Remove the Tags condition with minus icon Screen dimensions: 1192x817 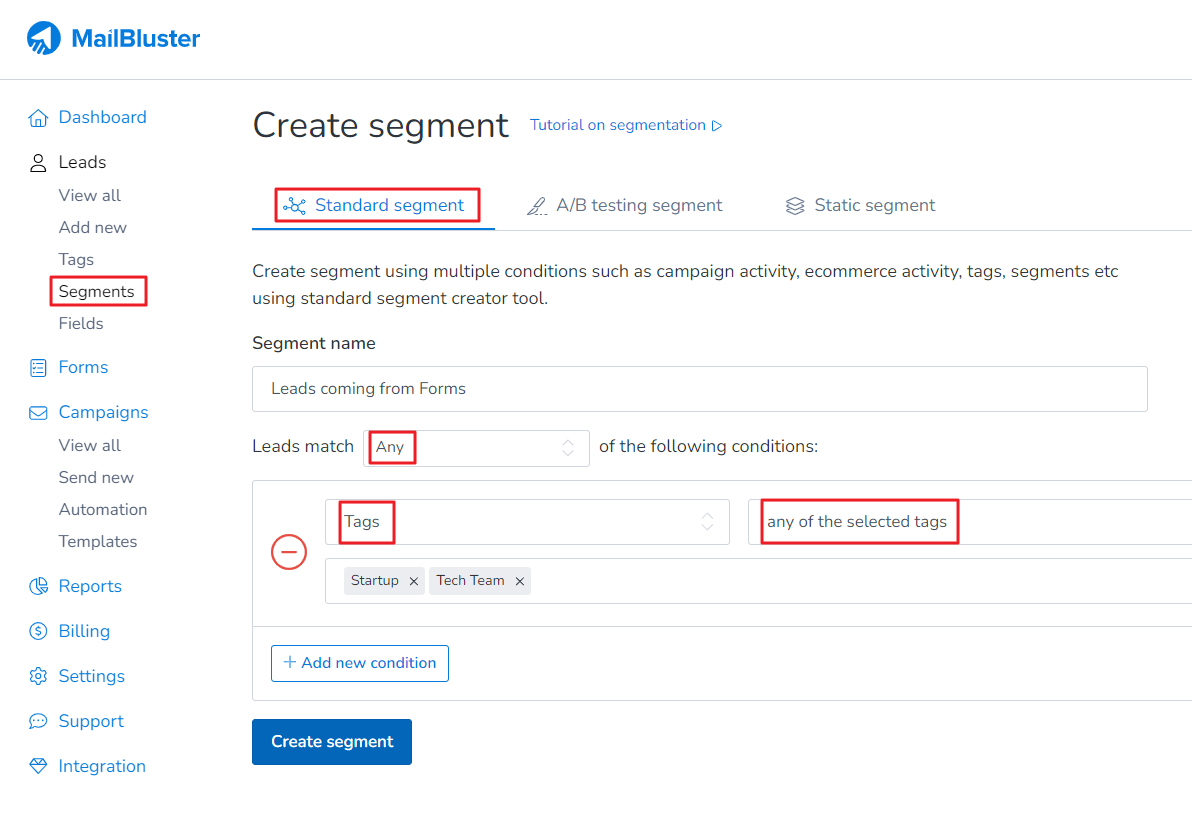[289, 552]
